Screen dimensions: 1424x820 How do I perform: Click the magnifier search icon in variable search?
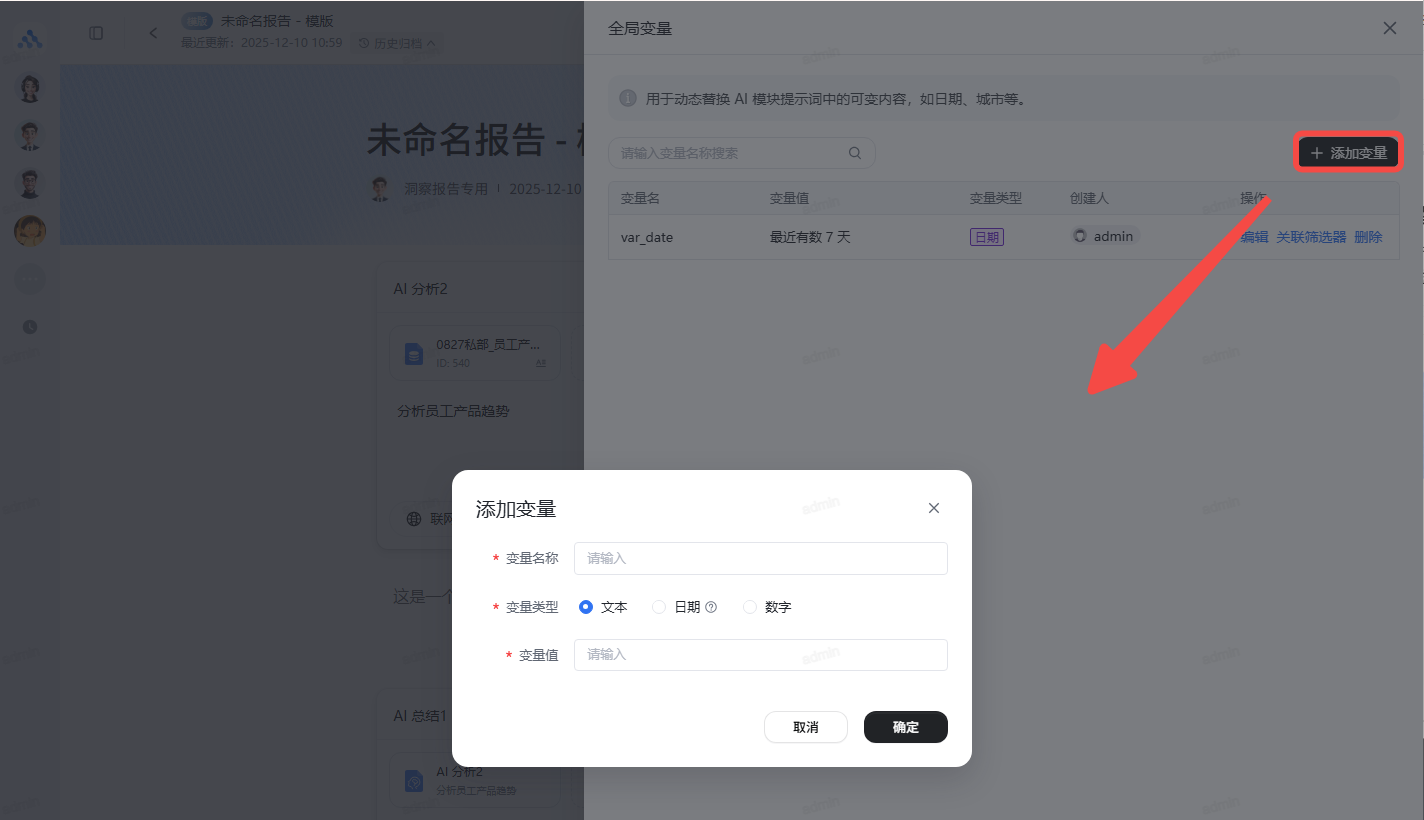[x=855, y=153]
